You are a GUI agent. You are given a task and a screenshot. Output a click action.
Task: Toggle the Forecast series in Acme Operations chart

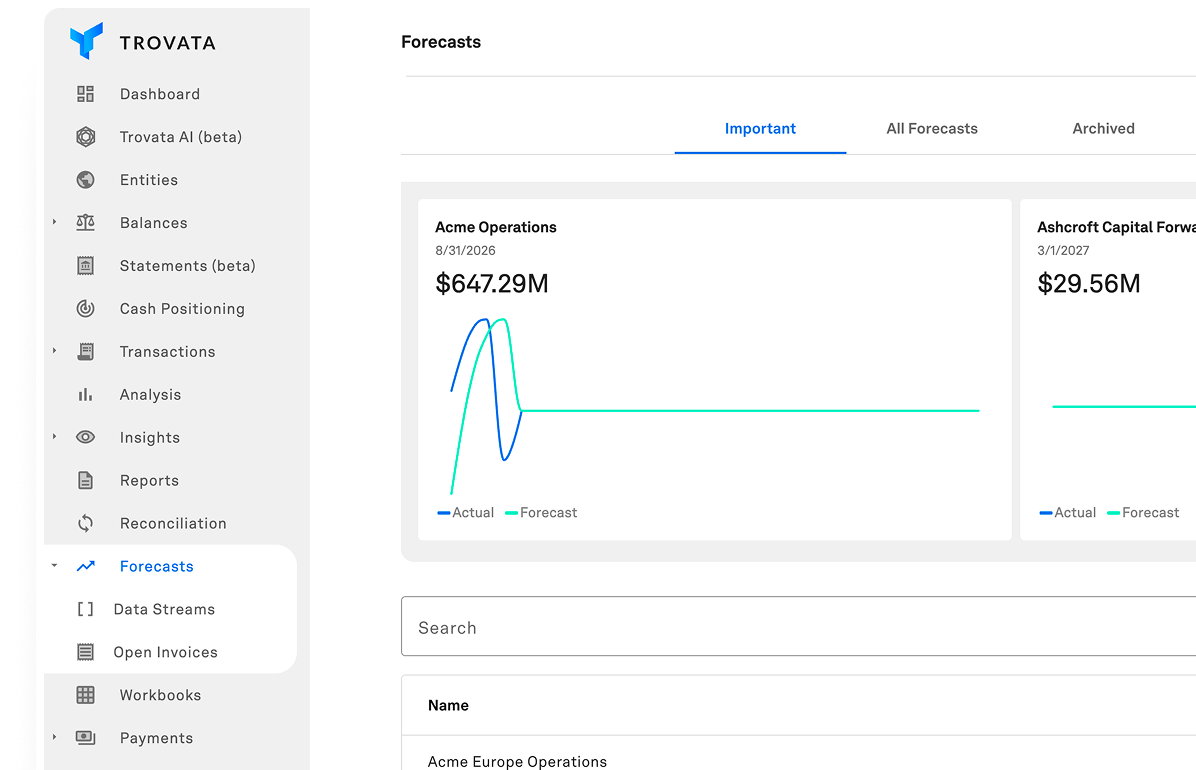(x=540, y=512)
